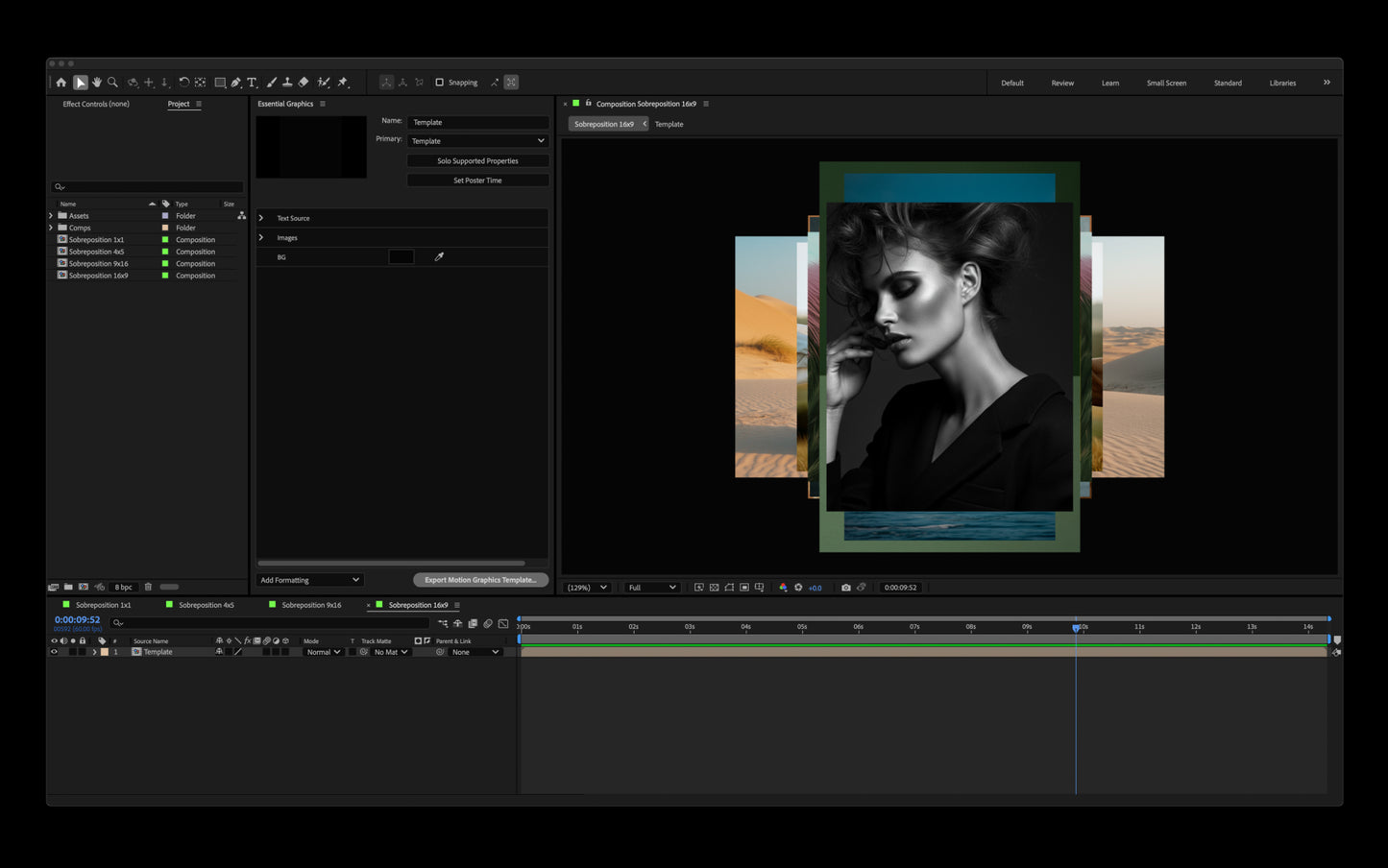This screenshot has height=868, width=1388.
Task: Switch to the Small Screen workspace
Action: [1166, 84]
